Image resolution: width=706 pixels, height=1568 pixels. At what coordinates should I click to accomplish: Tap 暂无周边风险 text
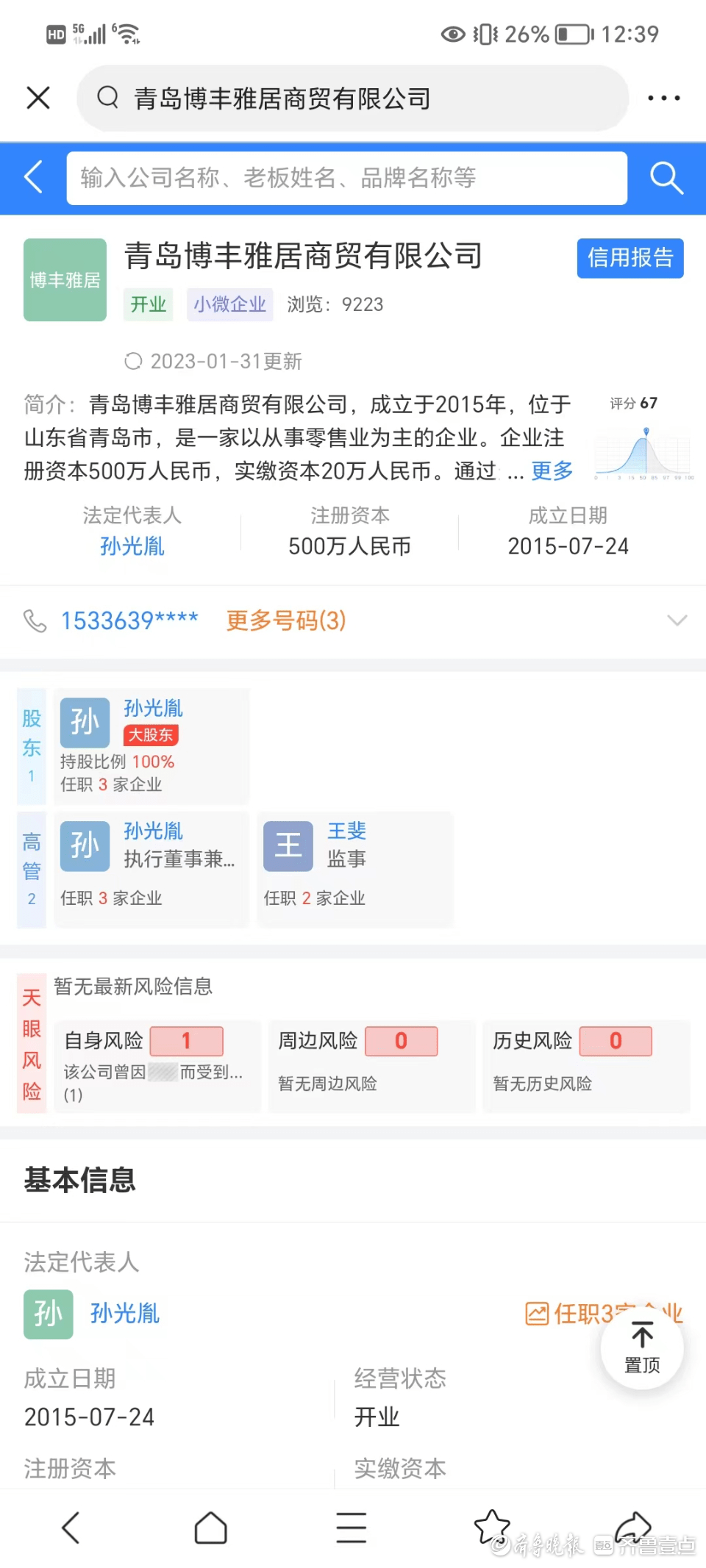[327, 1084]
